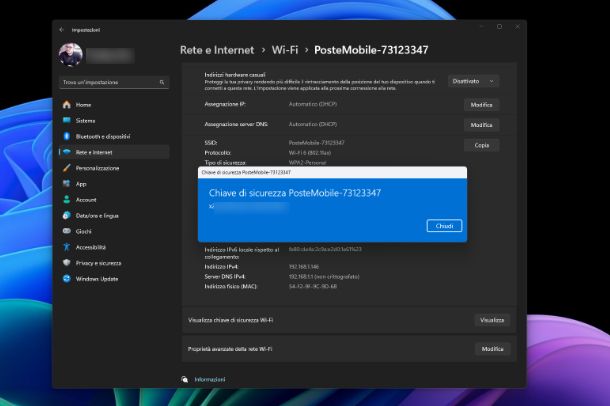Click the Indirizzo fisico (MAC) value
This screenshot has height=406, width=610.
(x=313, y=286)
